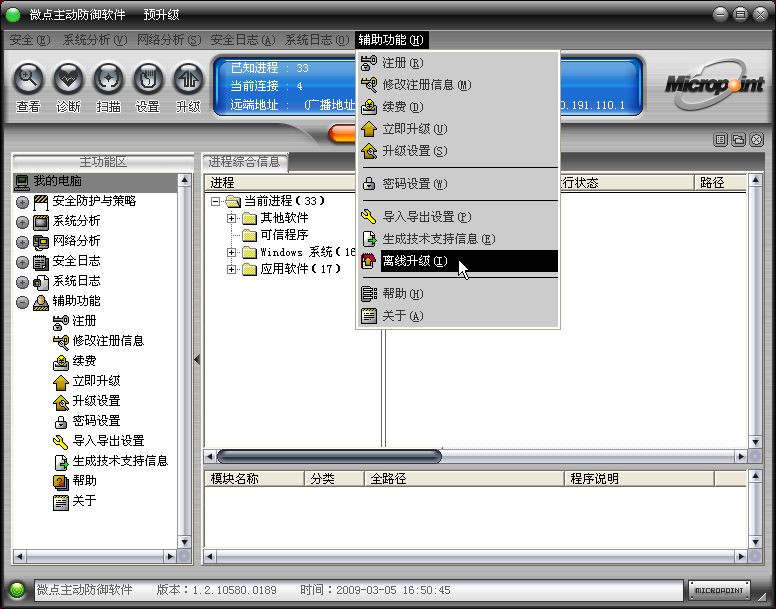
Task: Select 续费 from the dropdown menu
Action: [x=458, y=106]
